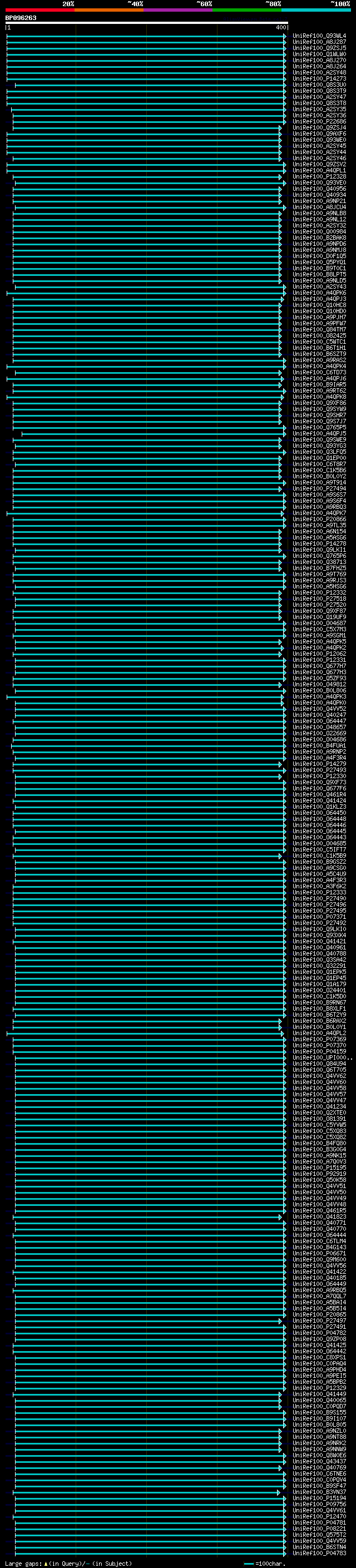Screen dimensions: 356x1568
Task: Select hit label UniRef100_C5IFT7
Action: (319, 850)
